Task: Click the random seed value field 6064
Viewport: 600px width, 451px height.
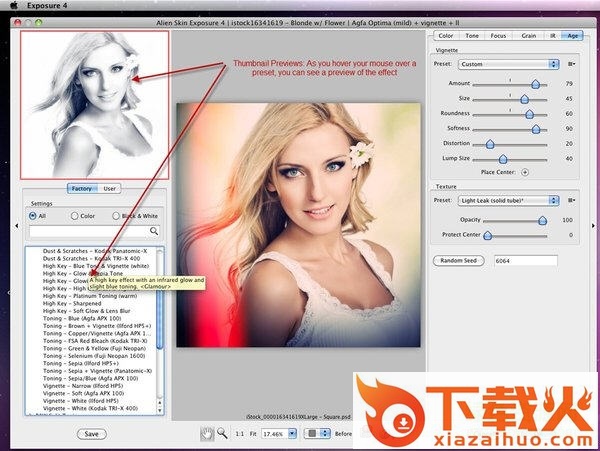Action: (526, 261)
